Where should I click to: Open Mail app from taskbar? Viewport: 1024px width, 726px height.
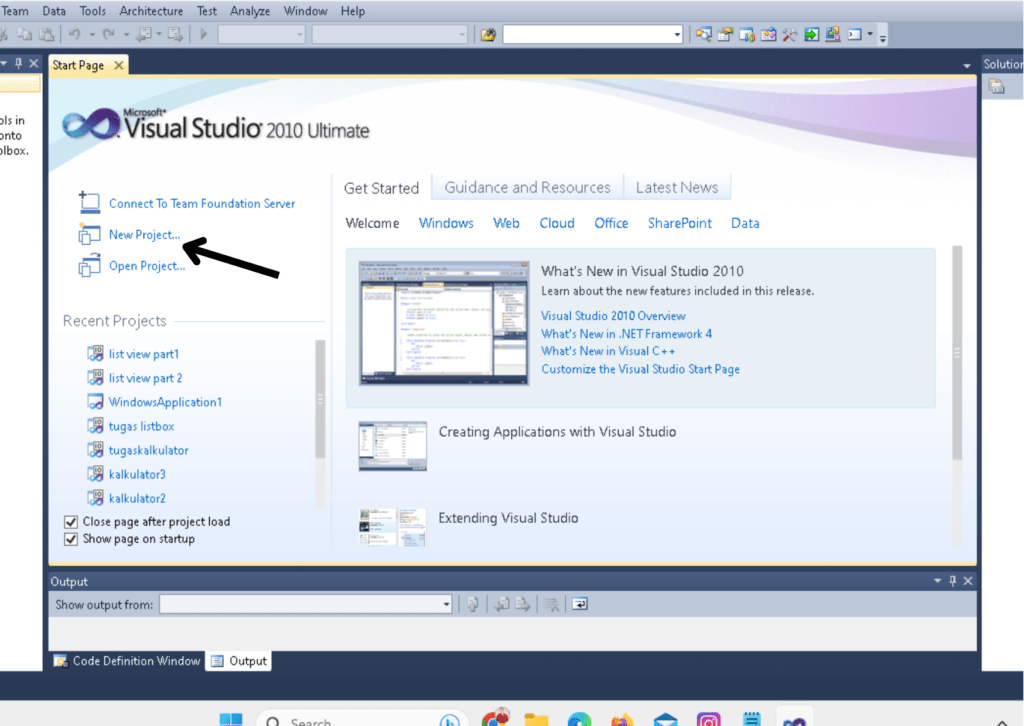pyautogui.click(x=665, y=719)
